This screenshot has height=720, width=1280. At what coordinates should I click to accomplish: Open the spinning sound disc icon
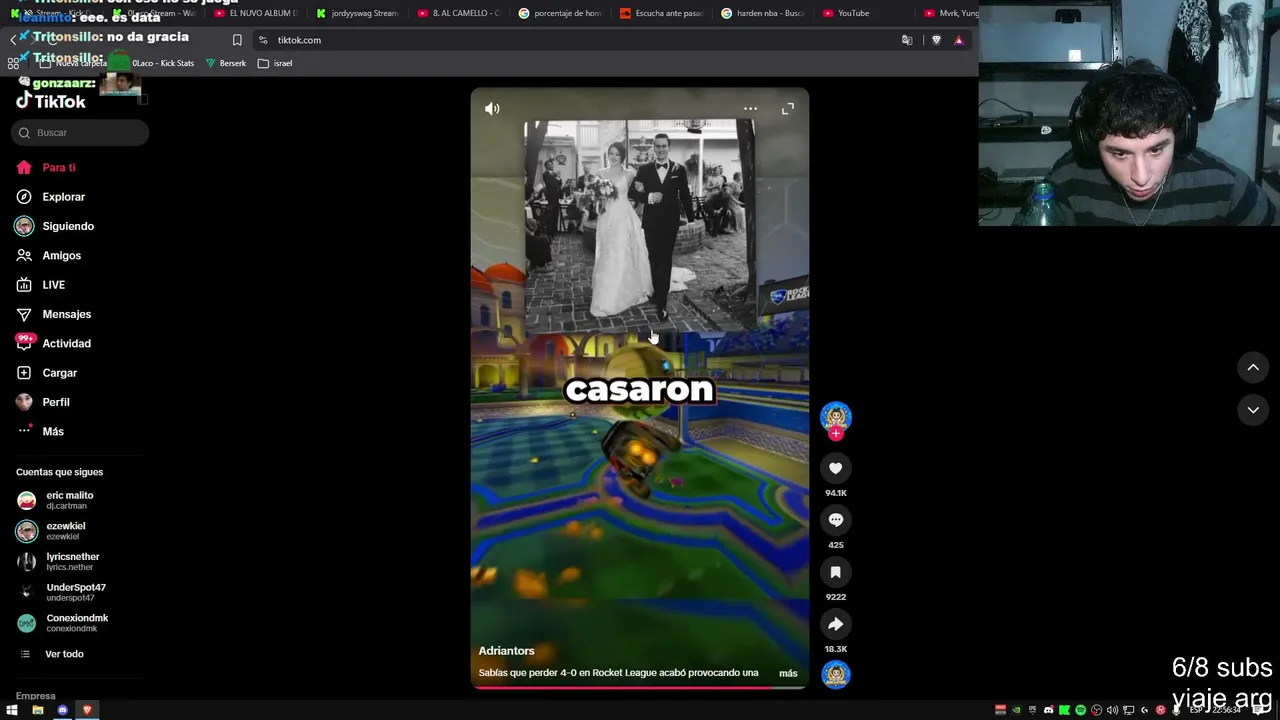(x=836, y=674)
